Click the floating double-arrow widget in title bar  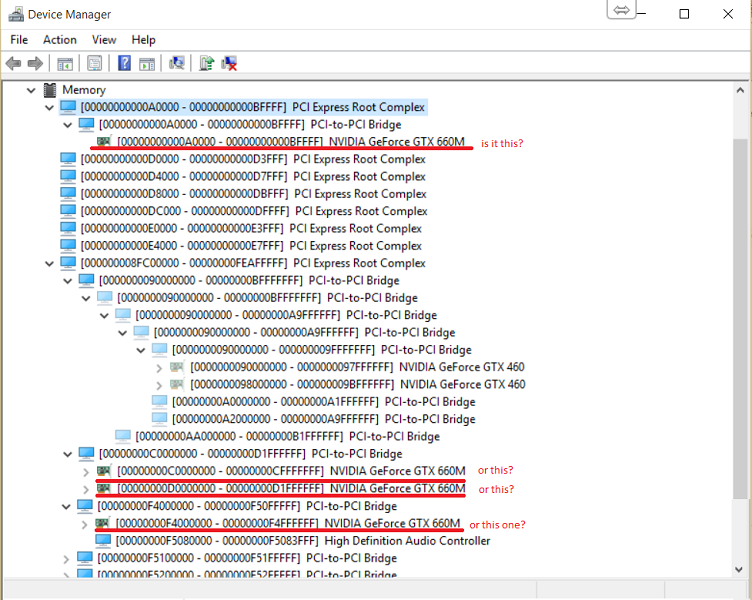(x=622, y=10)
